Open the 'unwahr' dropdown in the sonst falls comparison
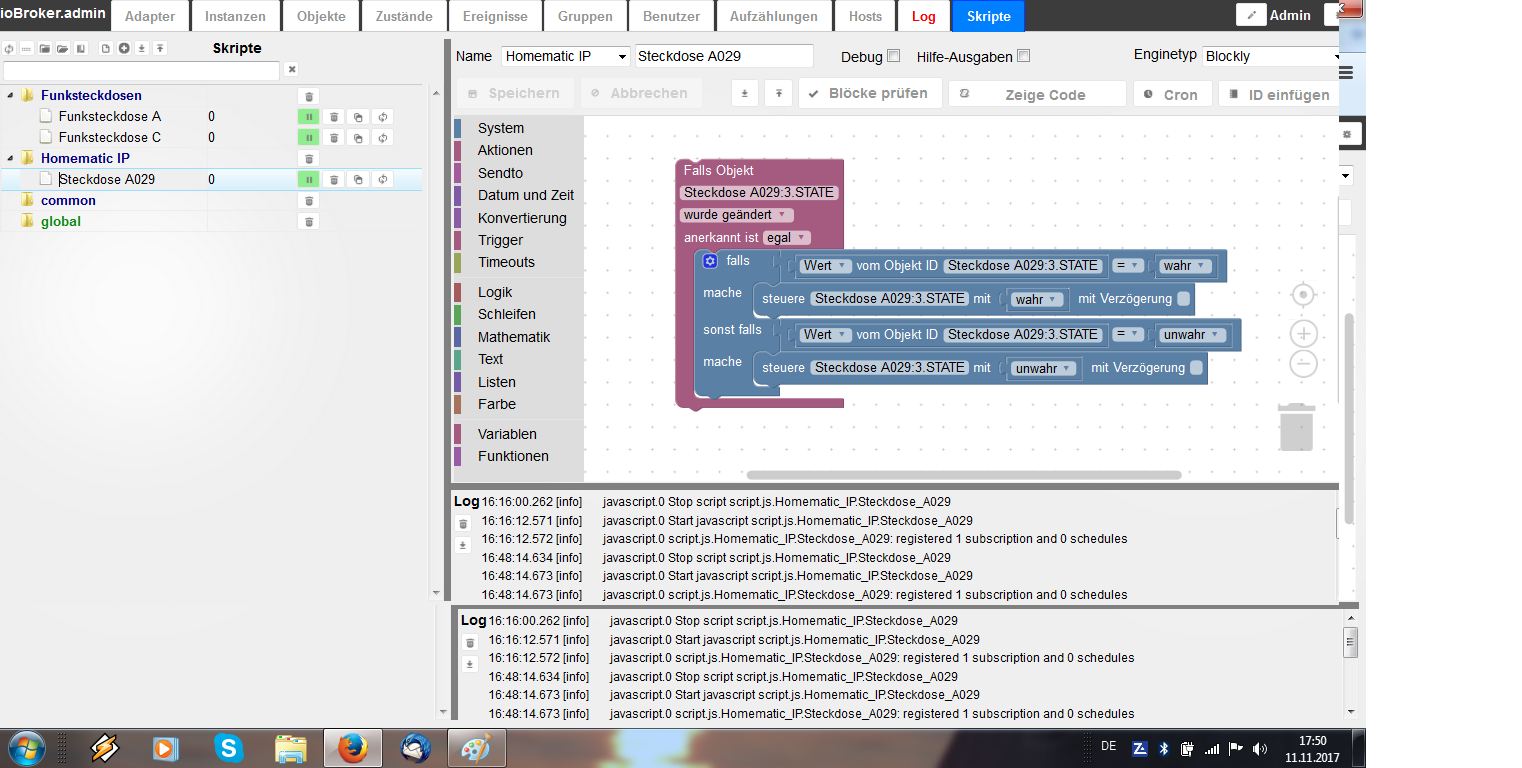 [x=1192, y=335]
